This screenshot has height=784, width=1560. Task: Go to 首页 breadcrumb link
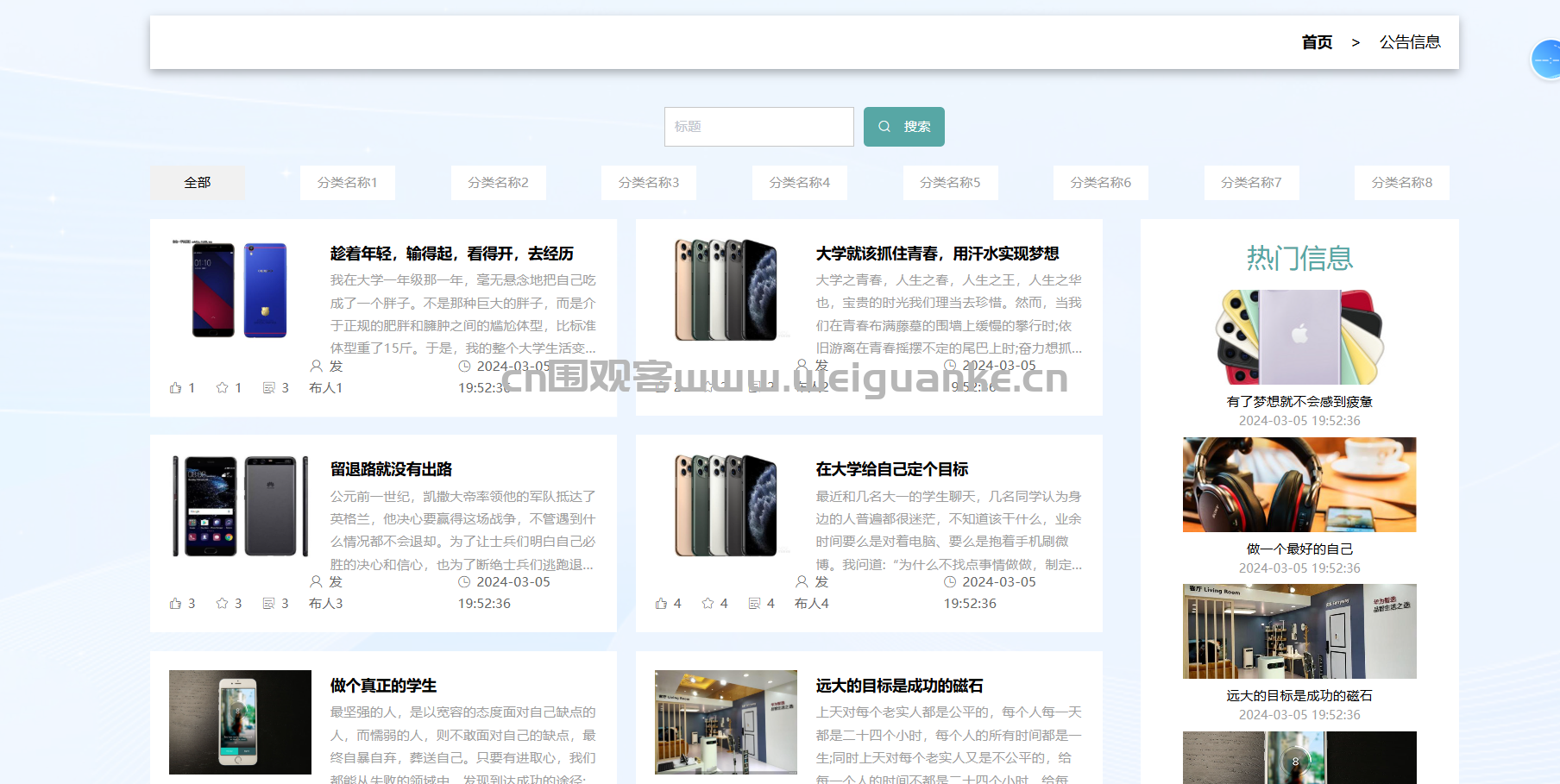1317,42
